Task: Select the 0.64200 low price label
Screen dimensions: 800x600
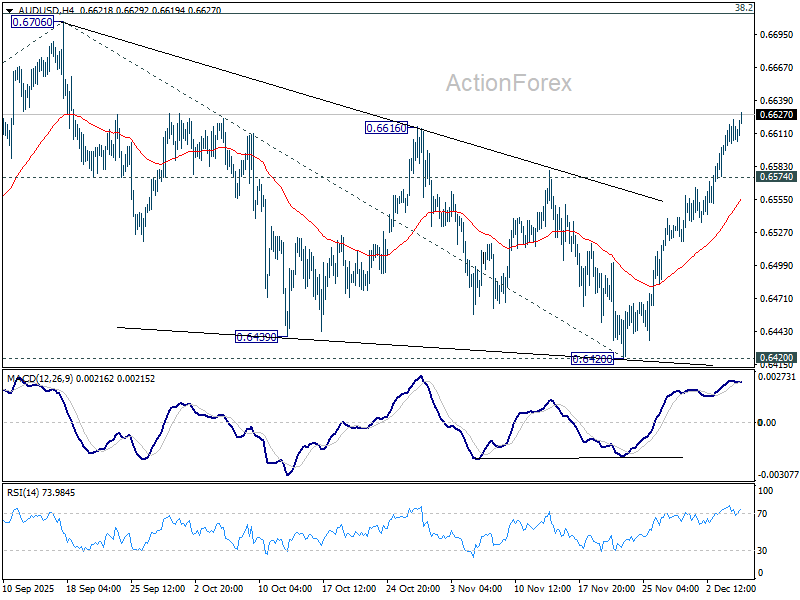Action: 592,359
